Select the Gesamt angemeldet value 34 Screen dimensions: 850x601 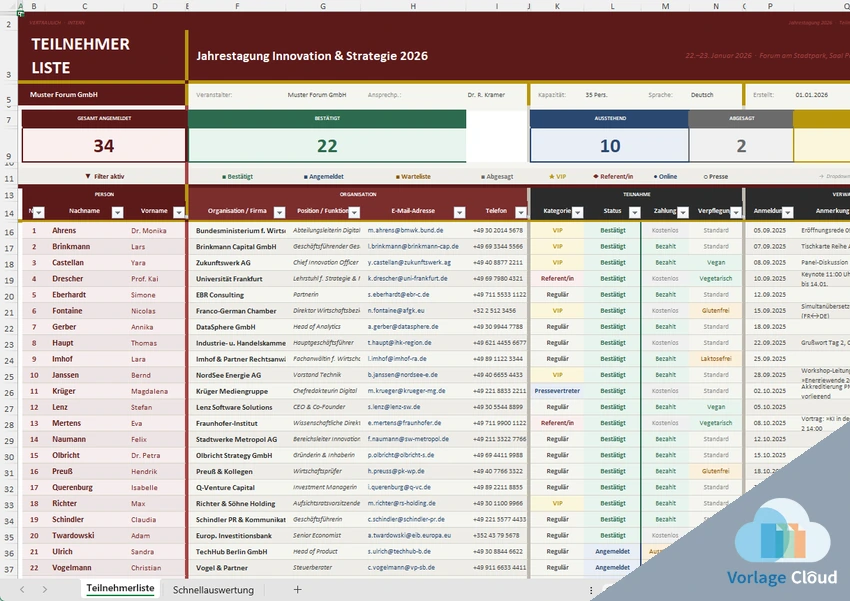pyautogui.click(x=104, y=146)
